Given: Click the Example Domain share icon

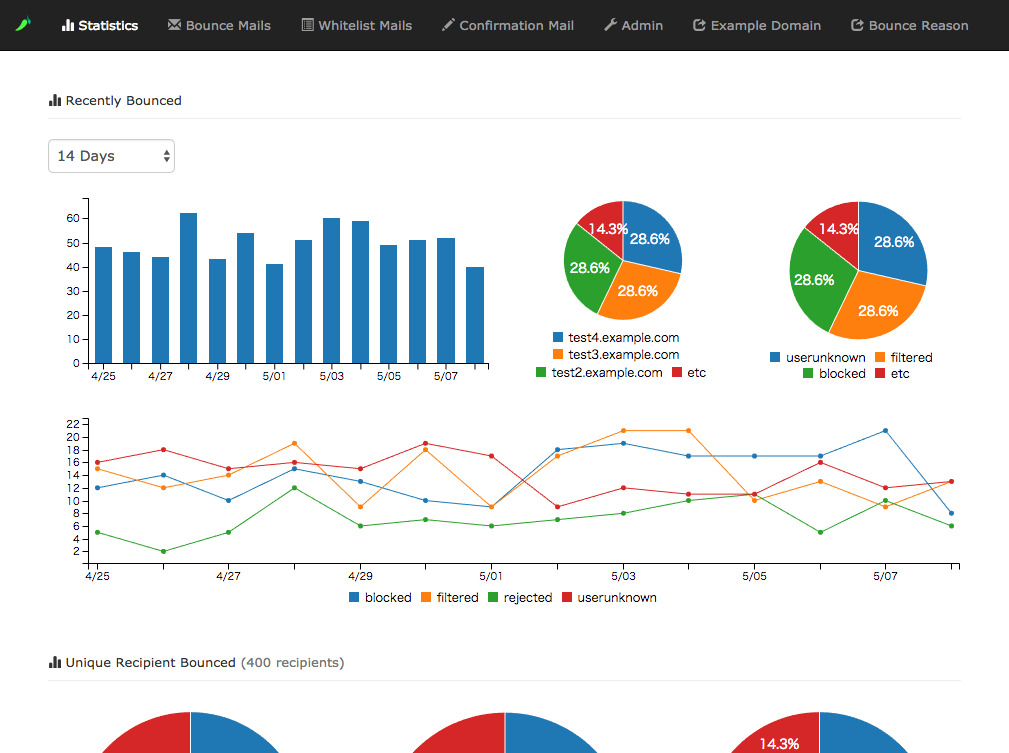Looking at the screenshot, I should [699, 25].
